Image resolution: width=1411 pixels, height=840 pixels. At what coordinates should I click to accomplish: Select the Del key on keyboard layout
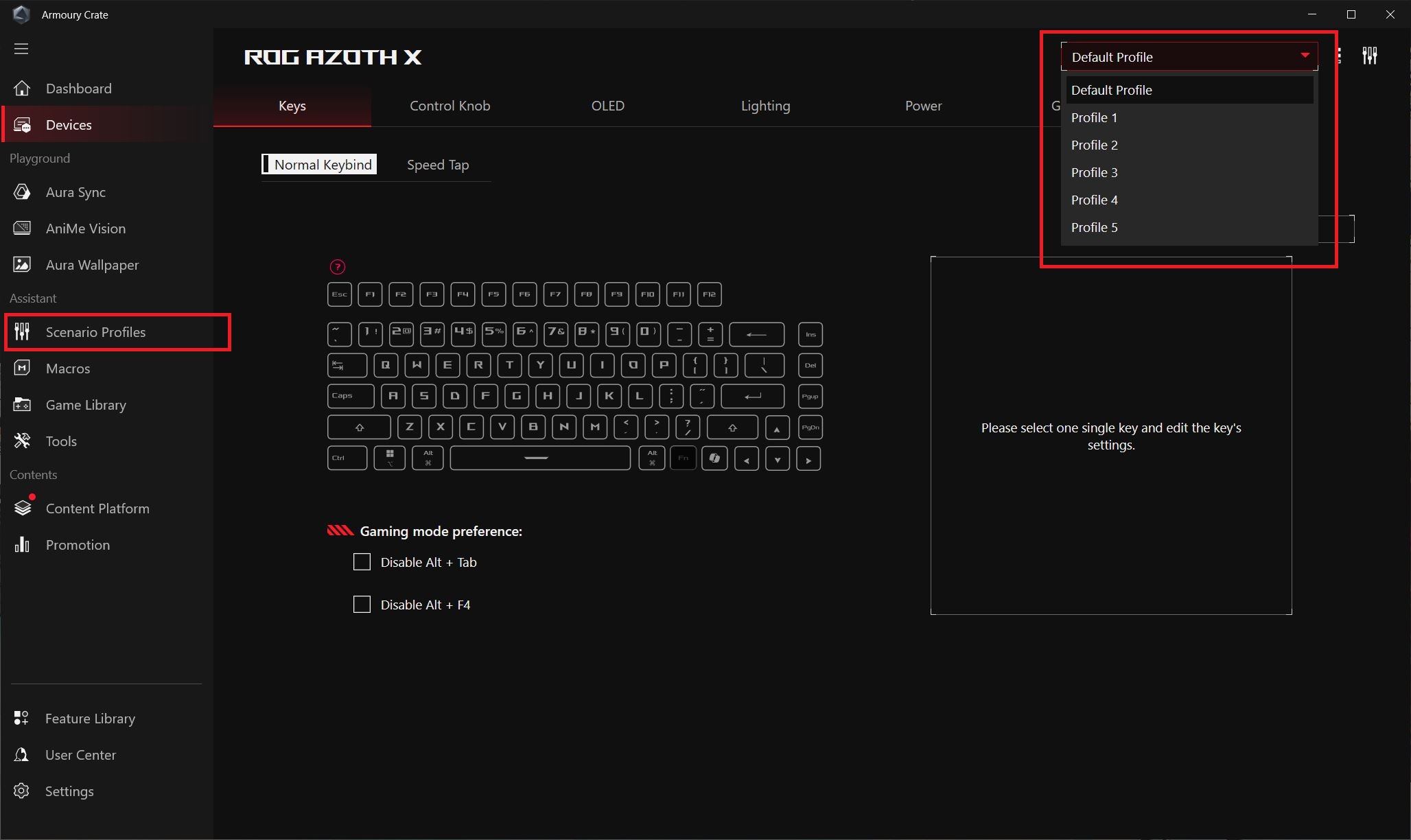point(811,365)
